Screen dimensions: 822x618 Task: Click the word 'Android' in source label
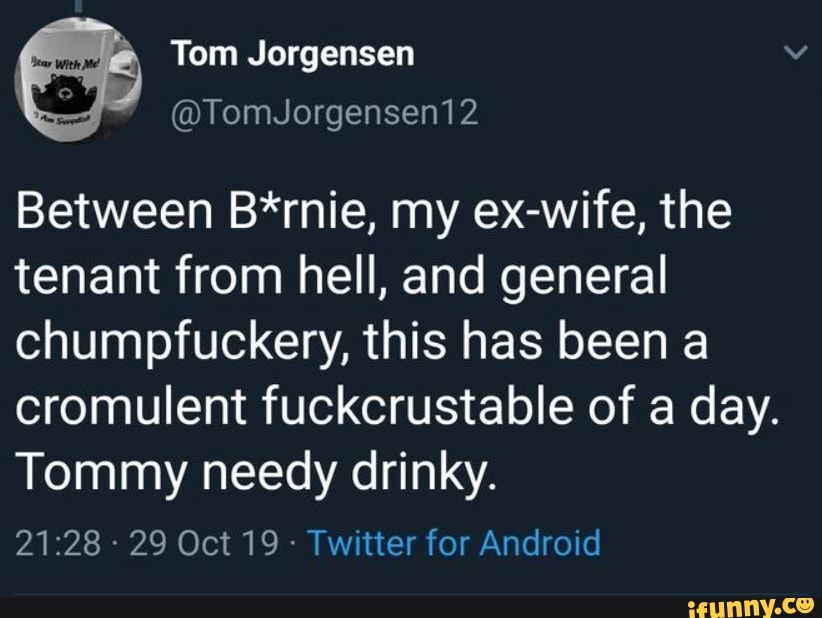pos(540,543)
